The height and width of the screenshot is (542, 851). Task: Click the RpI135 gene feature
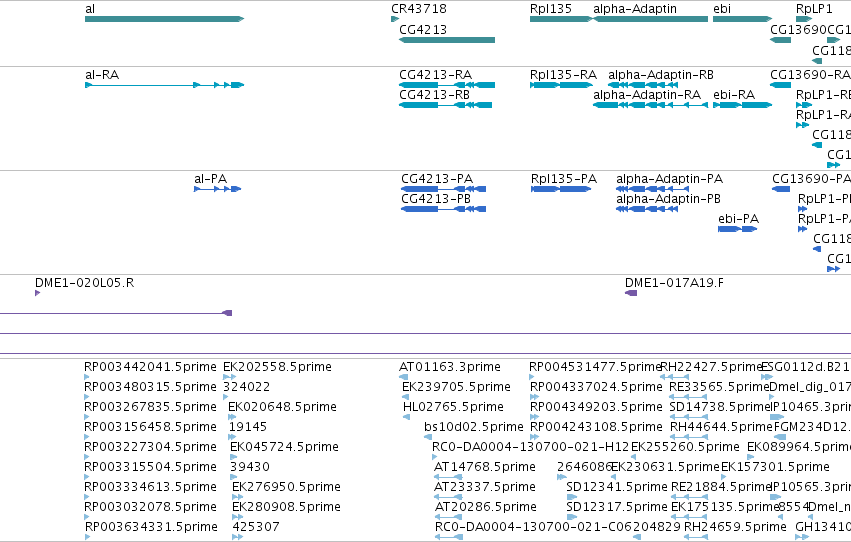(561, 19)
